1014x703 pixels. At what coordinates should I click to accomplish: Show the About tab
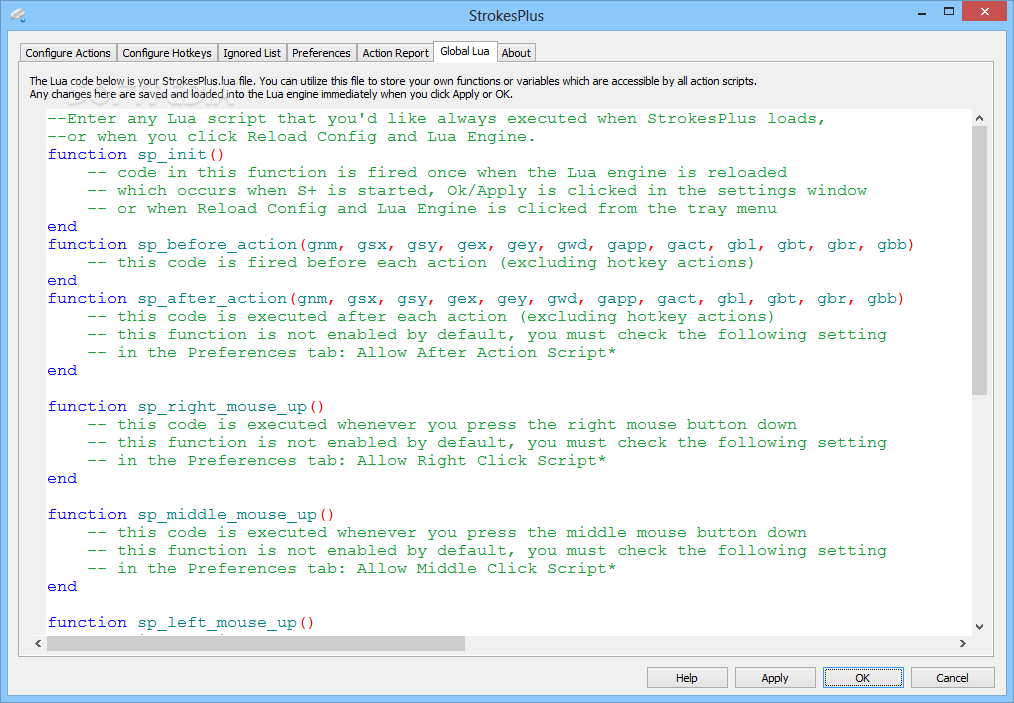(x=516, y=53)
